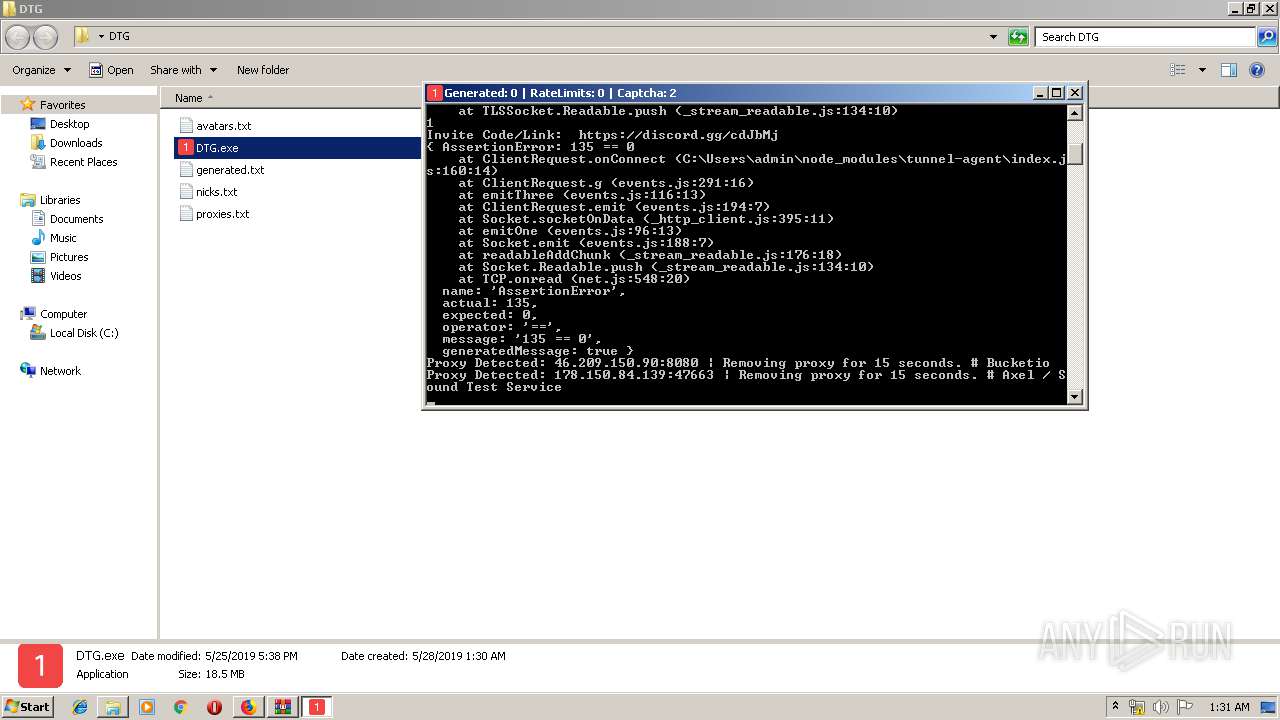Open the Organize dropdown menu
Viewport: 1280px width, 720px height.
tap(42, 70)
